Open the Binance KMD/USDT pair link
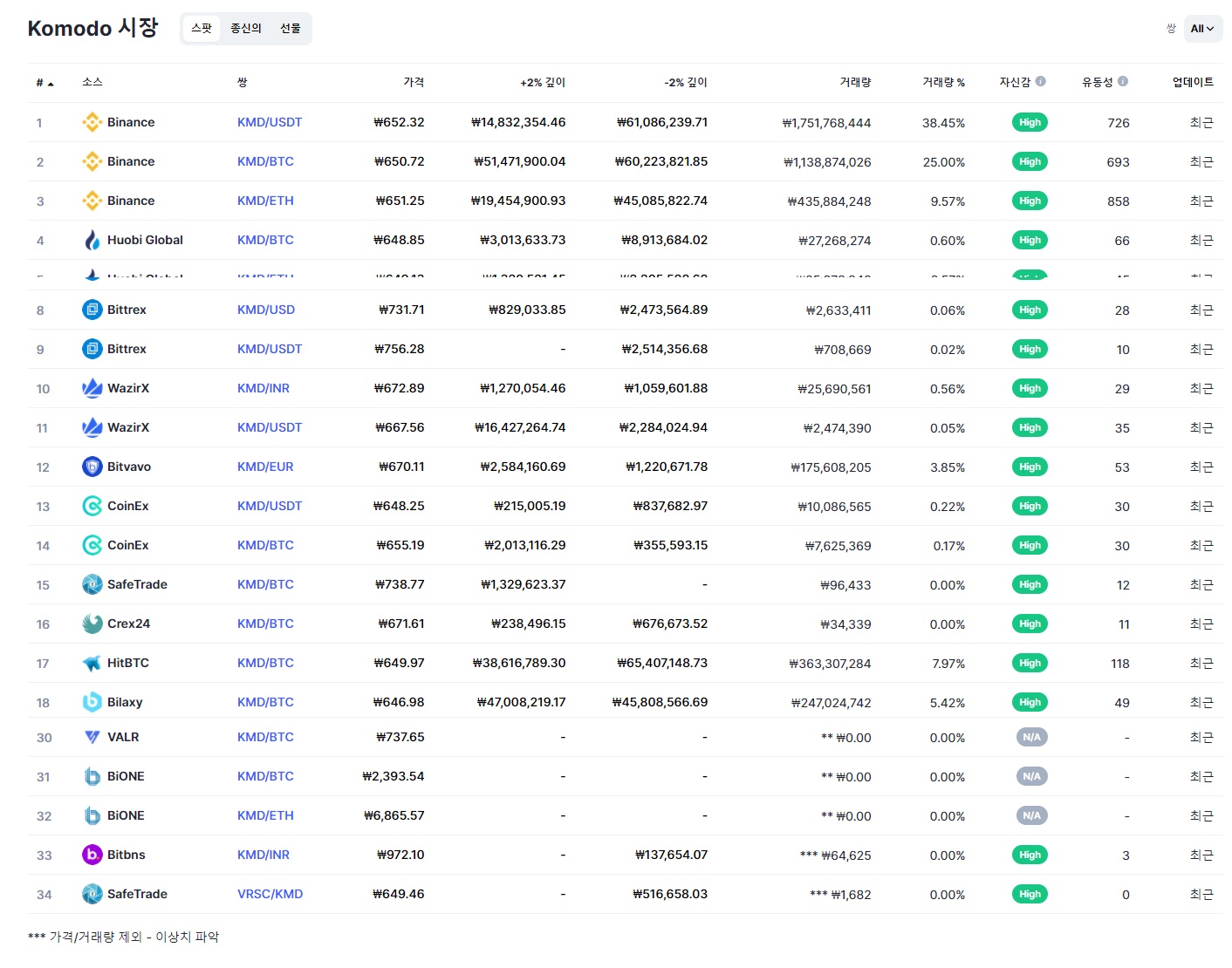This screenshot has height=968, width=1232. tap(270, 122)
